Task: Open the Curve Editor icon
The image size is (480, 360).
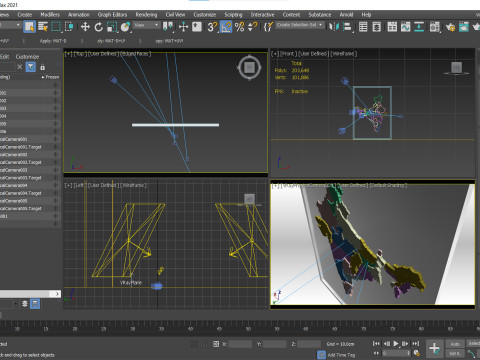Action: coord(405,27)
